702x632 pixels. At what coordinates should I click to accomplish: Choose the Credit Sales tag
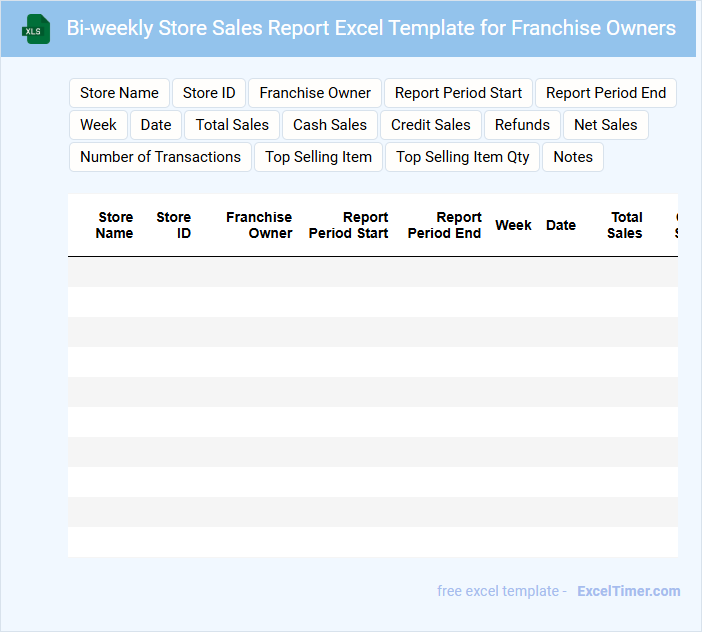coord(431,125)
